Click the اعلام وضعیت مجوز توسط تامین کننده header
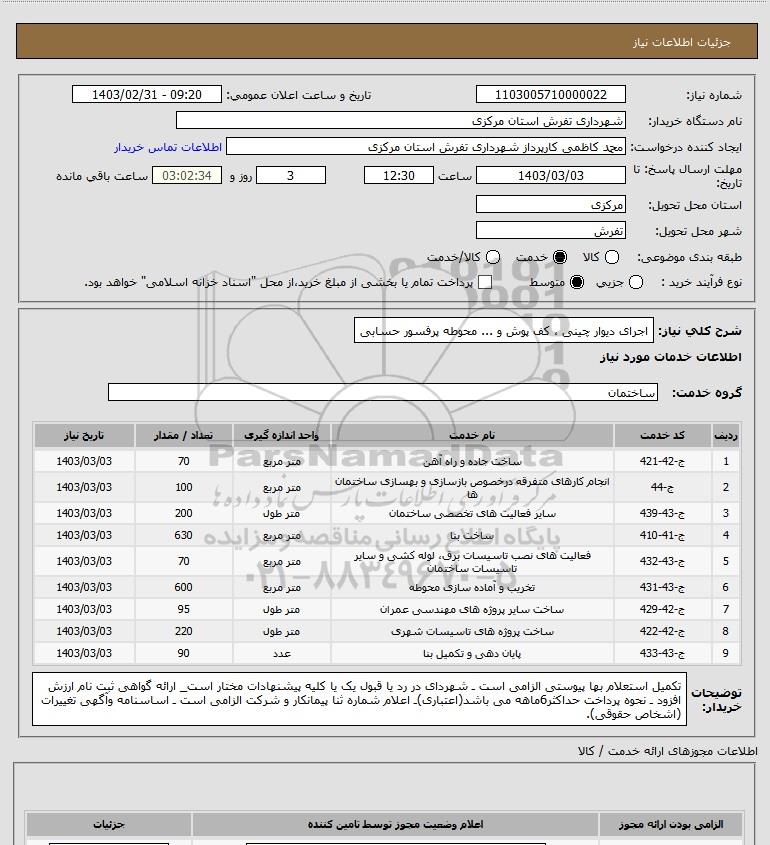This screenshot has height=845, width=770. [x=396, y=824]
